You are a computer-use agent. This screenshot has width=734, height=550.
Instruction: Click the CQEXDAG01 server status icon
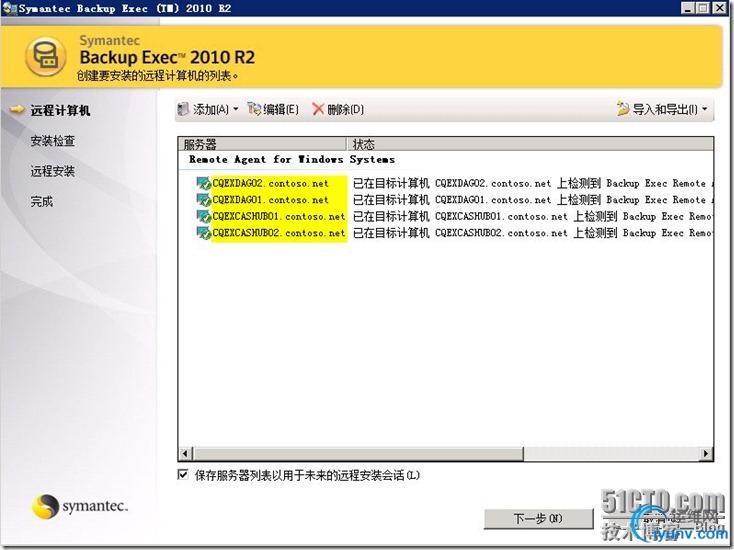pos(204,200)
